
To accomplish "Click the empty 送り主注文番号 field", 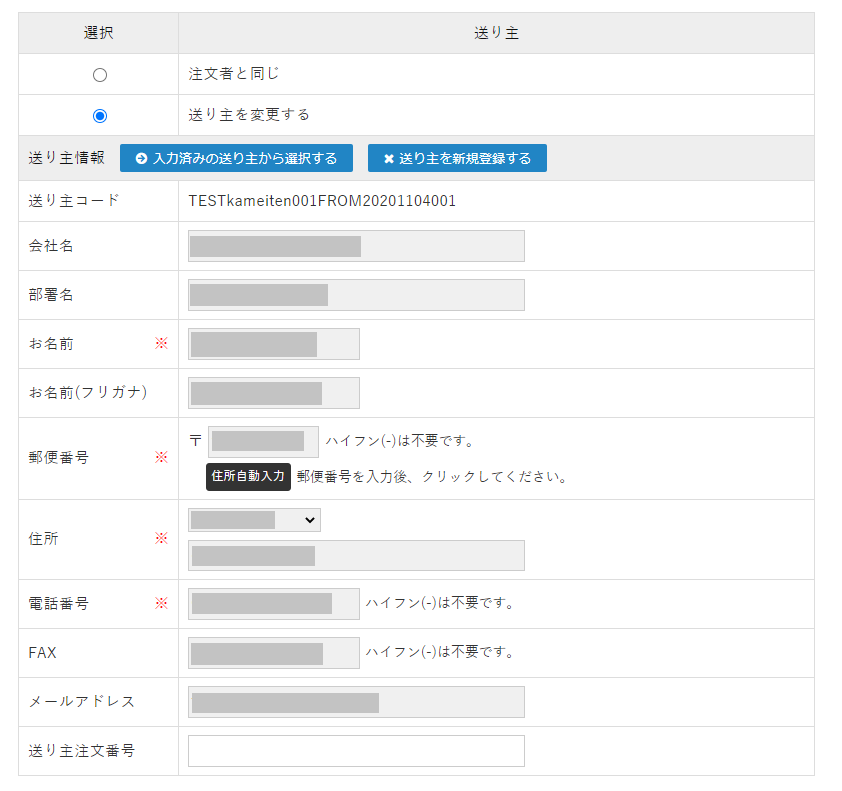I will click(x=356, y=751).
